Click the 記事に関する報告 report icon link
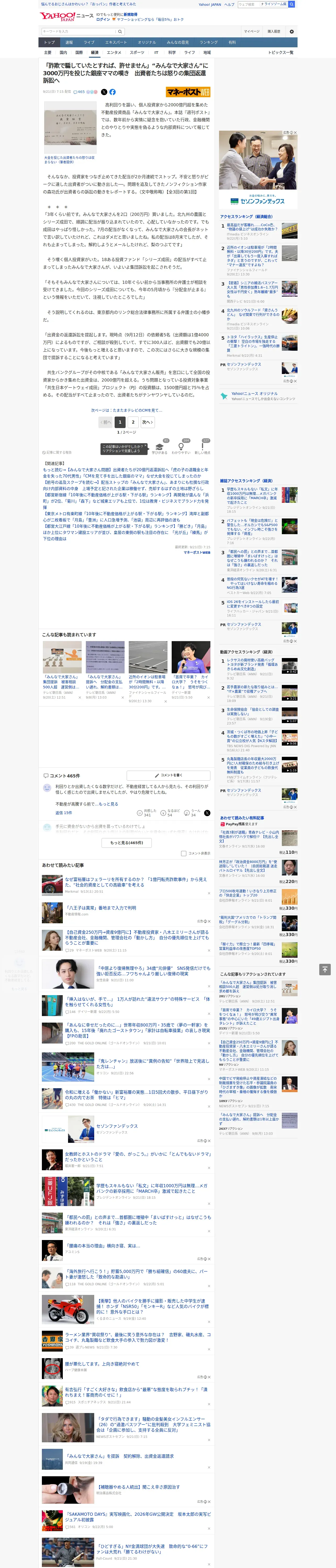The height and width of the screenshot is (1568, 336). pos(57,452)
